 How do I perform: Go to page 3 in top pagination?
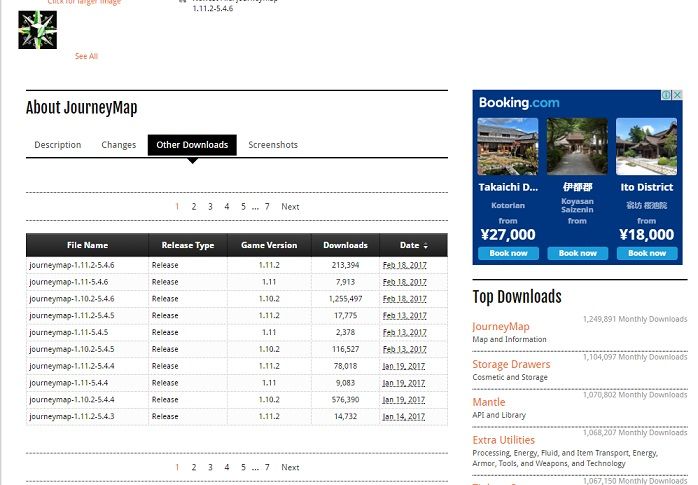(x=210, y=206)
